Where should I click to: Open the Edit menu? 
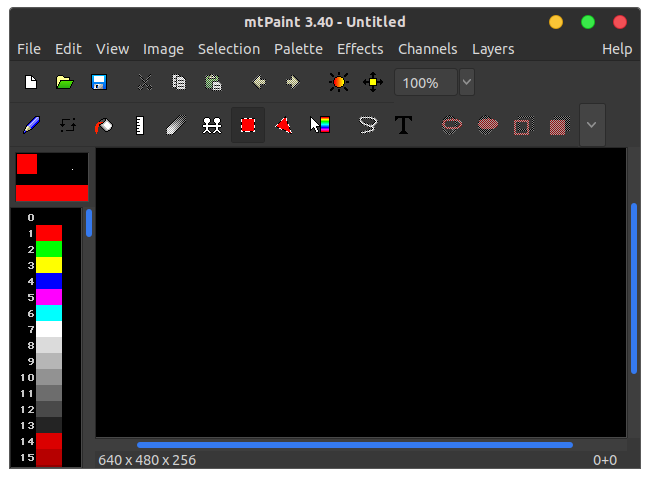68,49
